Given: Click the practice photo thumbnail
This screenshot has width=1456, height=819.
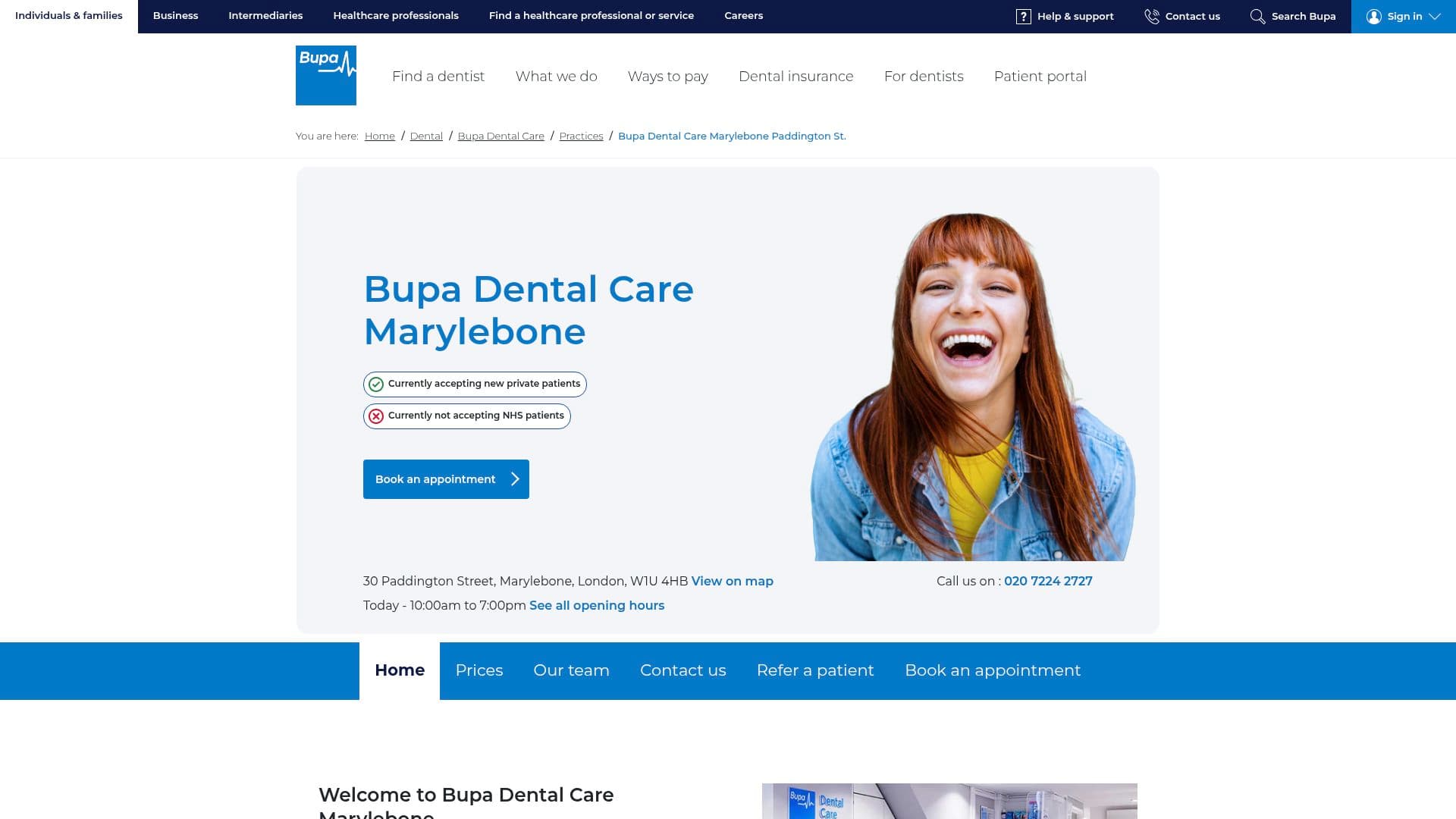Looking at the screenshot, I should point(949,801).
